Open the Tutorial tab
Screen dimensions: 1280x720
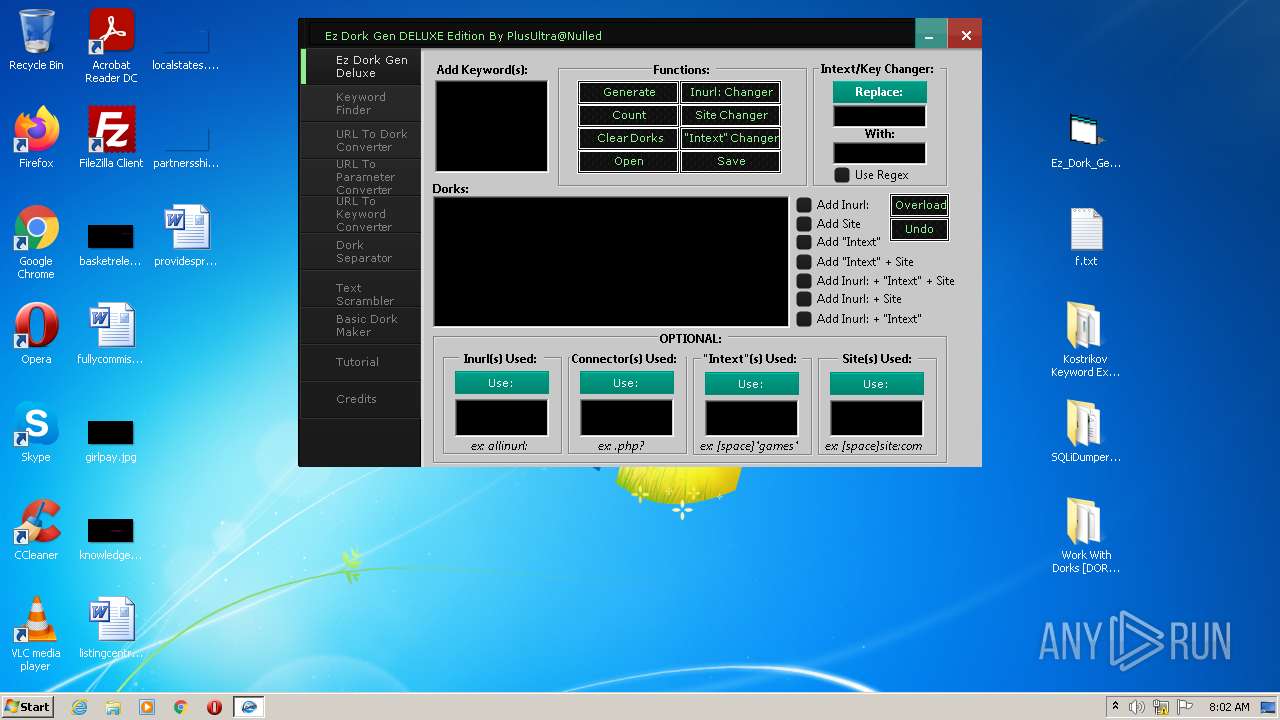(x=361, y=362)
